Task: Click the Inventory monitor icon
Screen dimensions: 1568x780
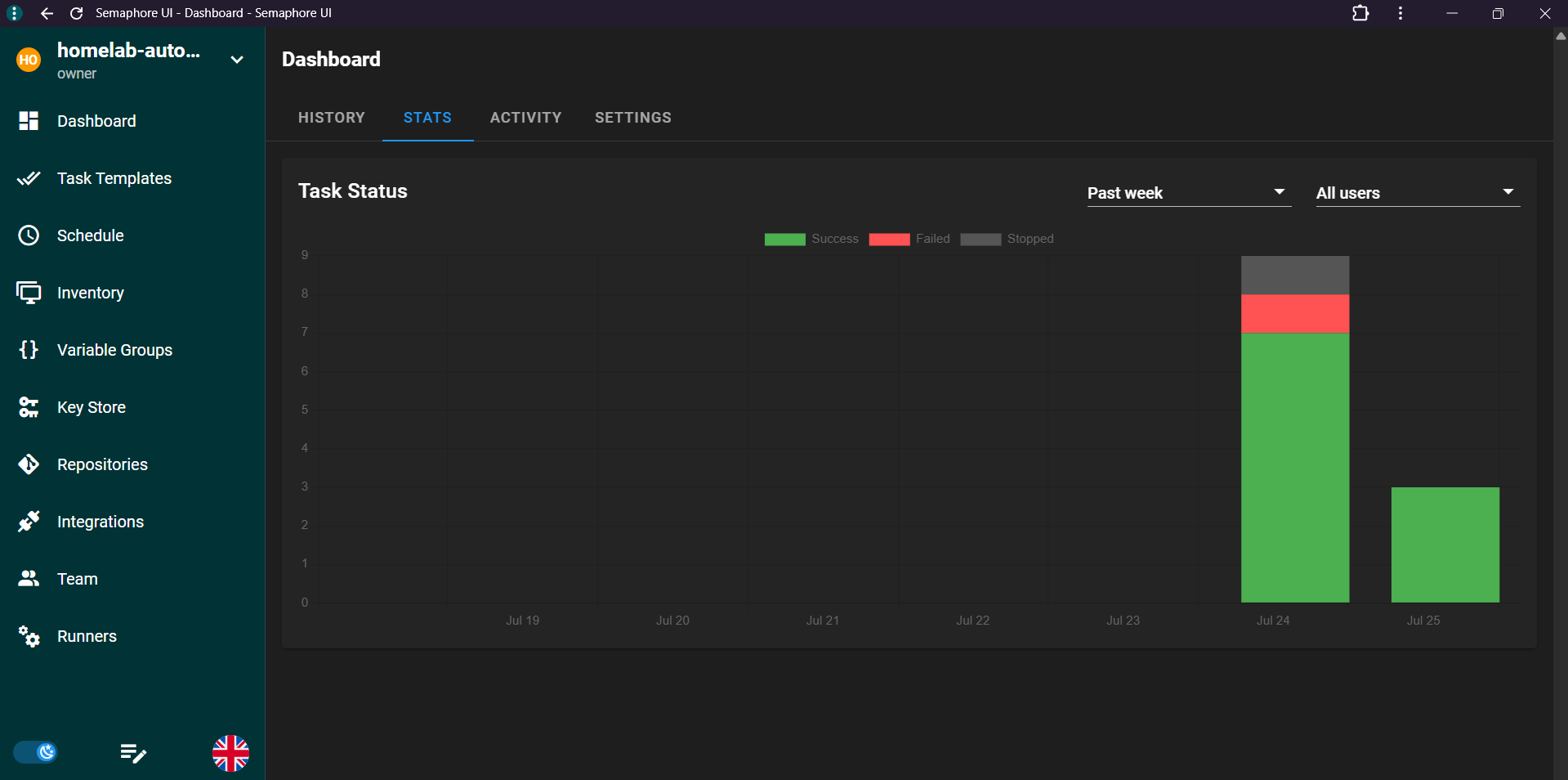Action: (29, 293)
